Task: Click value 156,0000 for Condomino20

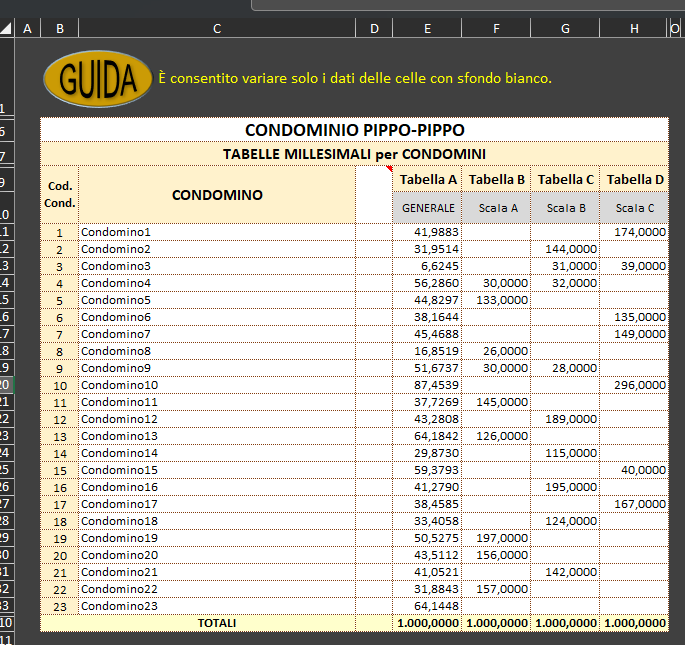Action: click(x=496, y=555)
